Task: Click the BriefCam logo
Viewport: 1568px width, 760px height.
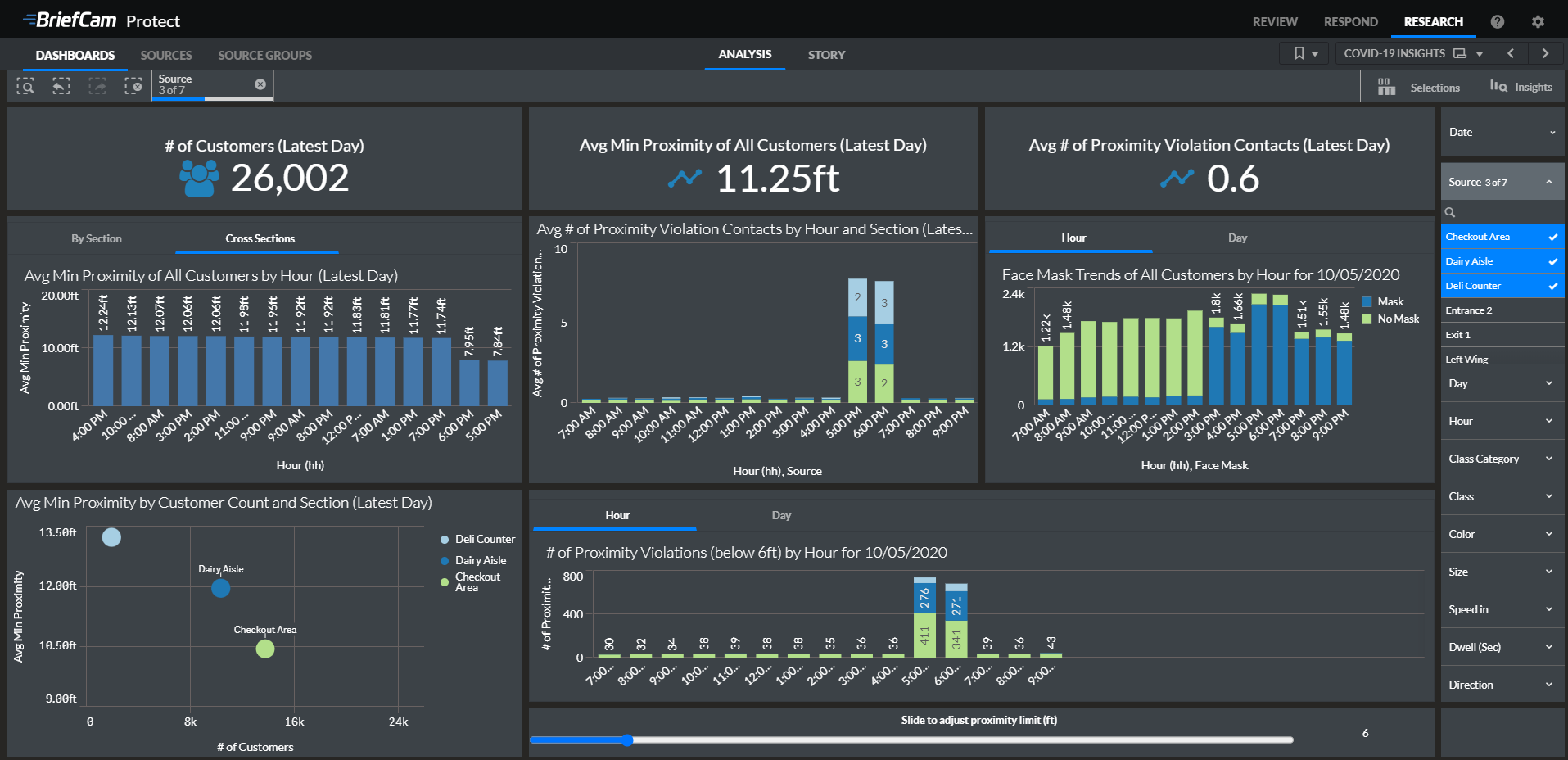Action: coord(70,20)
